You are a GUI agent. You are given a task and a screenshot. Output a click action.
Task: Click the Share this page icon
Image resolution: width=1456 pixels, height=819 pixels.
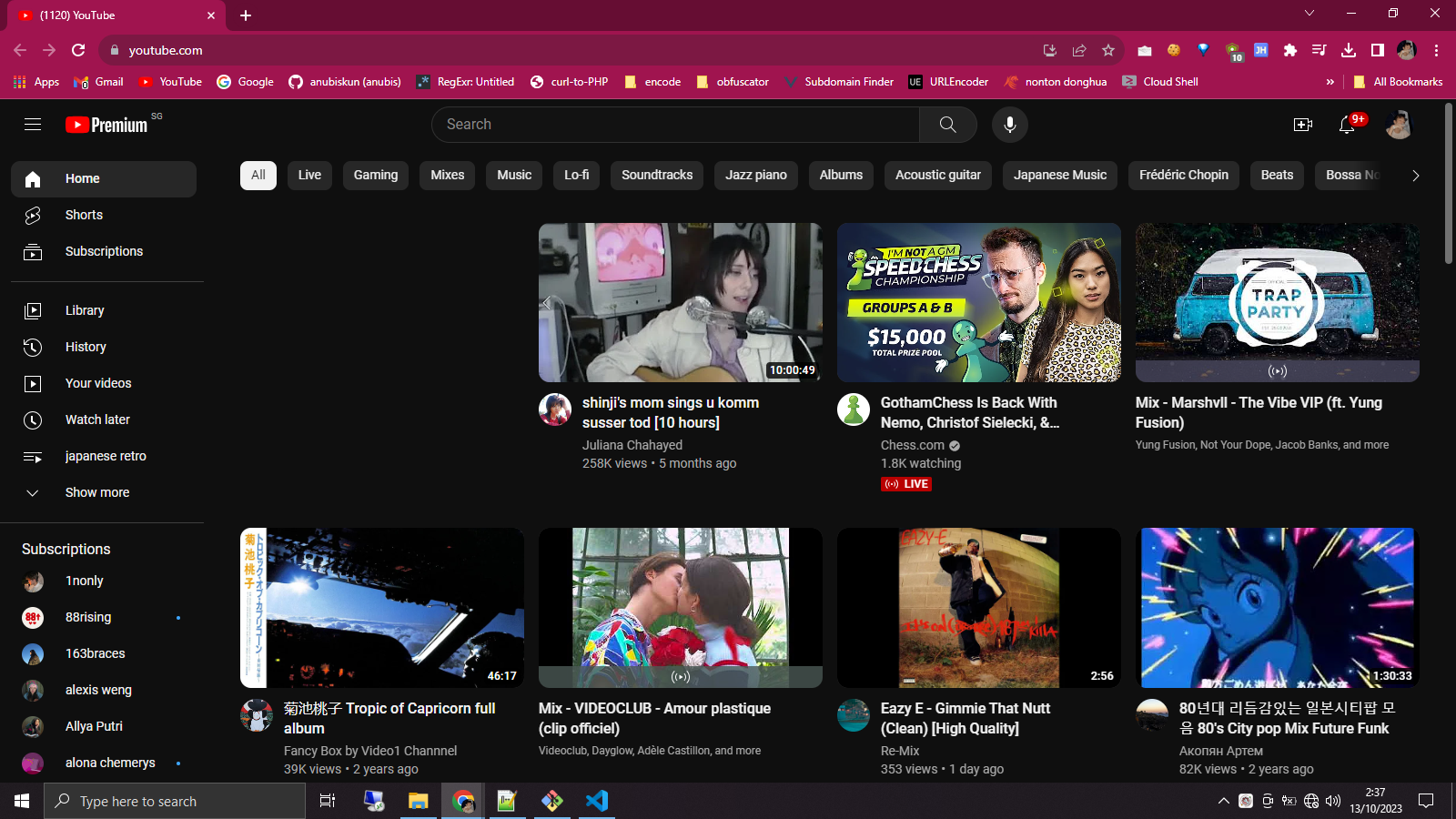(1079, 50)
